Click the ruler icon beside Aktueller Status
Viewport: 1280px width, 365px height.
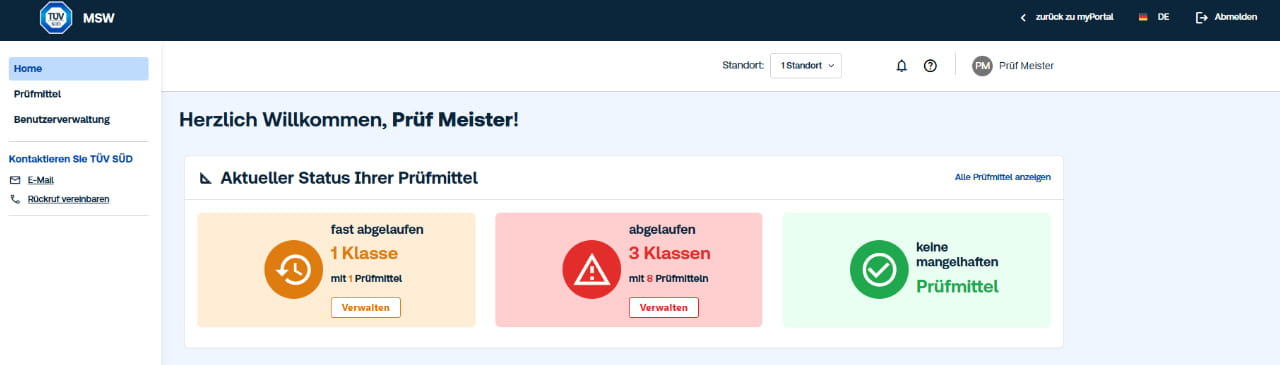[206, 178]
